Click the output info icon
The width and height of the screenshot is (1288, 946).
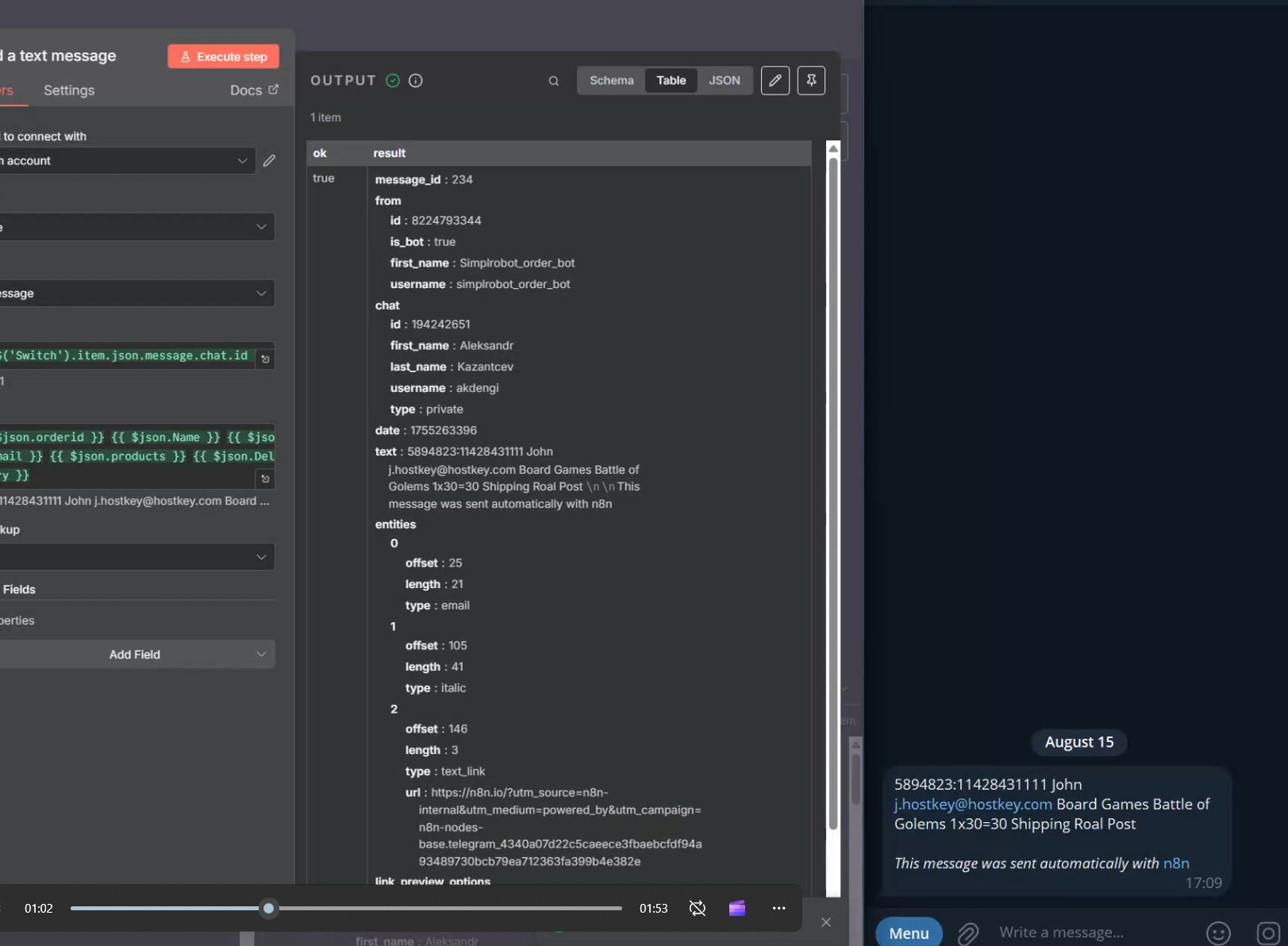point(416,80)
